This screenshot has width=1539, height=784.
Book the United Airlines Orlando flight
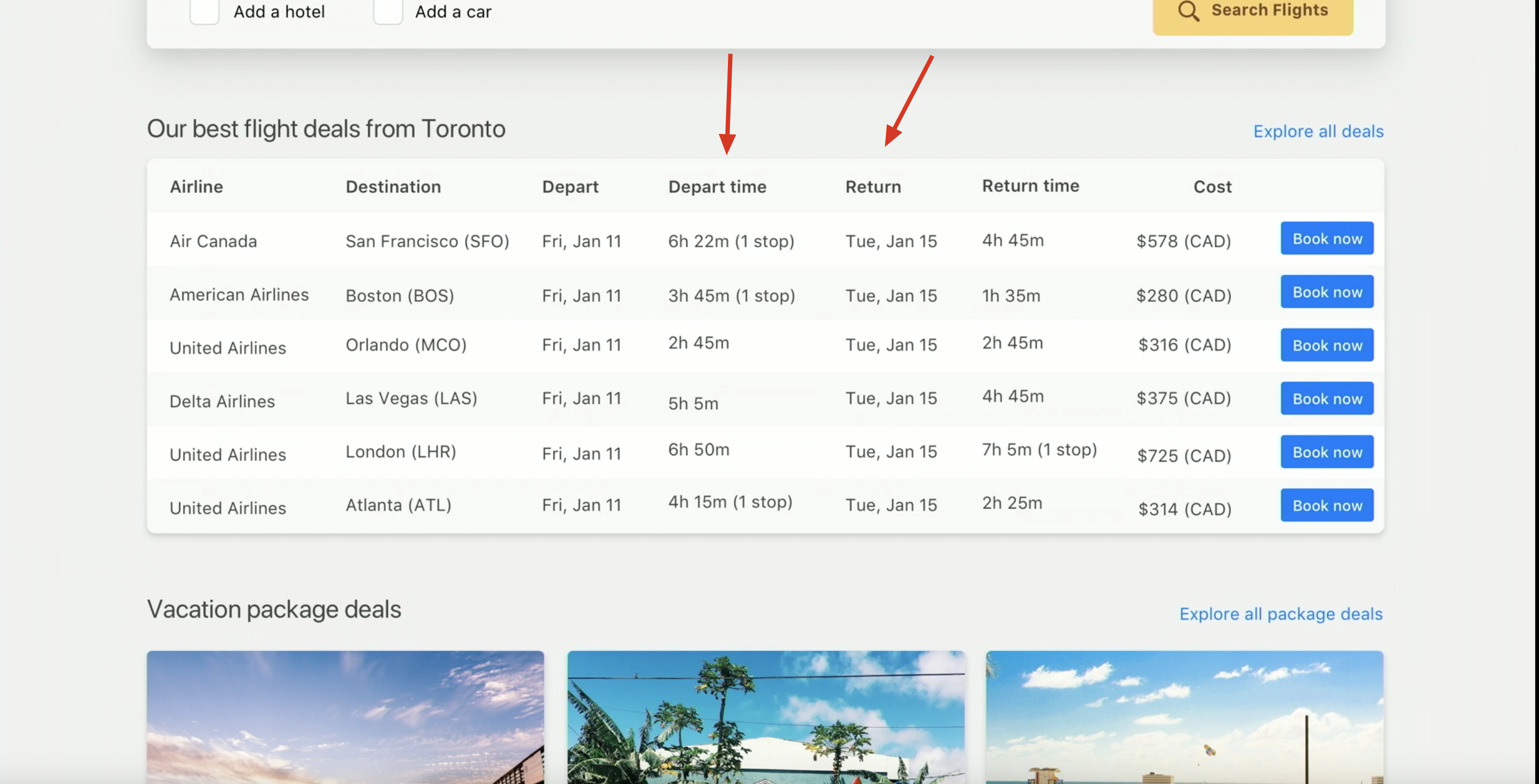1326,345
